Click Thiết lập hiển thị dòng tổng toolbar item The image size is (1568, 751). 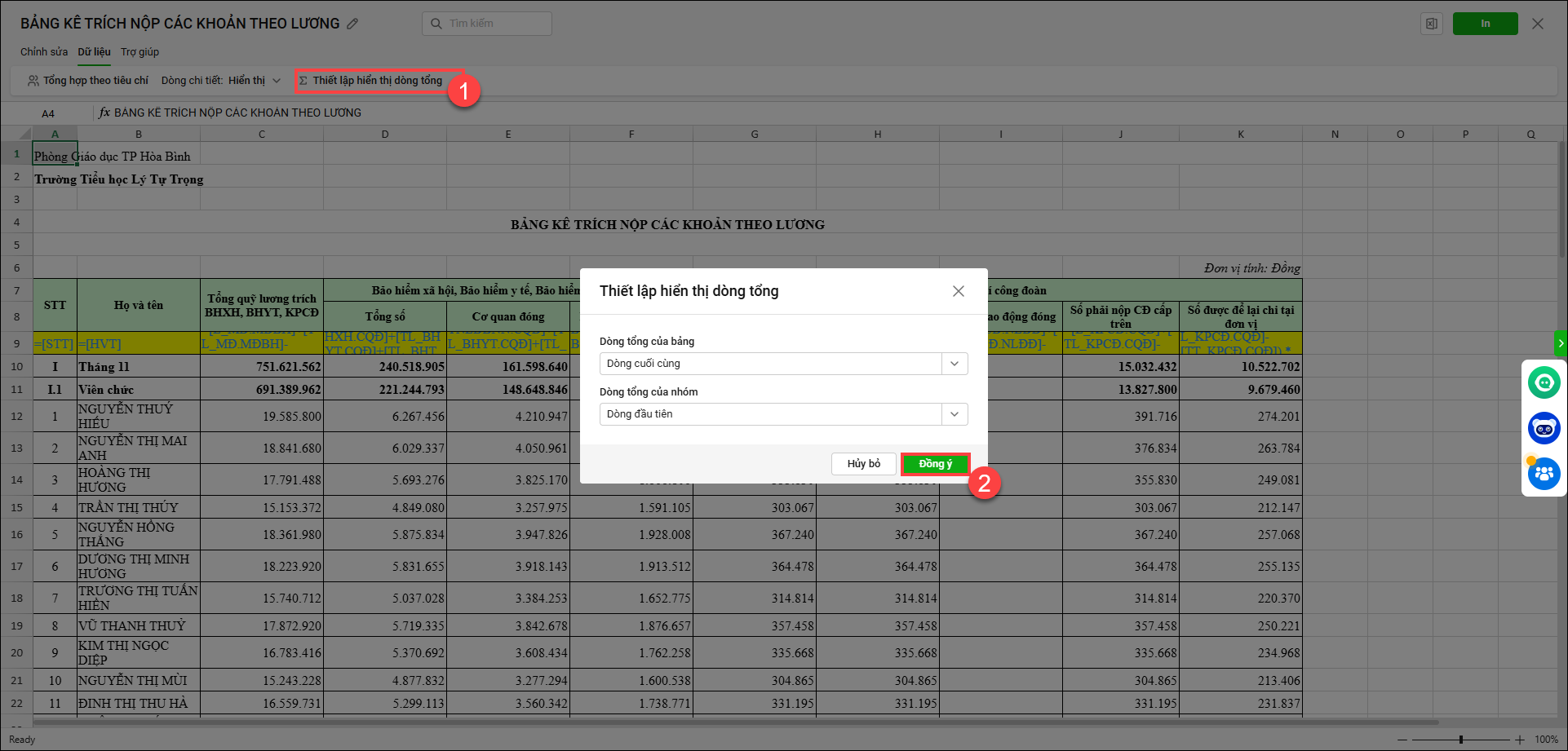pyautogui.click(x=377, y=81)
